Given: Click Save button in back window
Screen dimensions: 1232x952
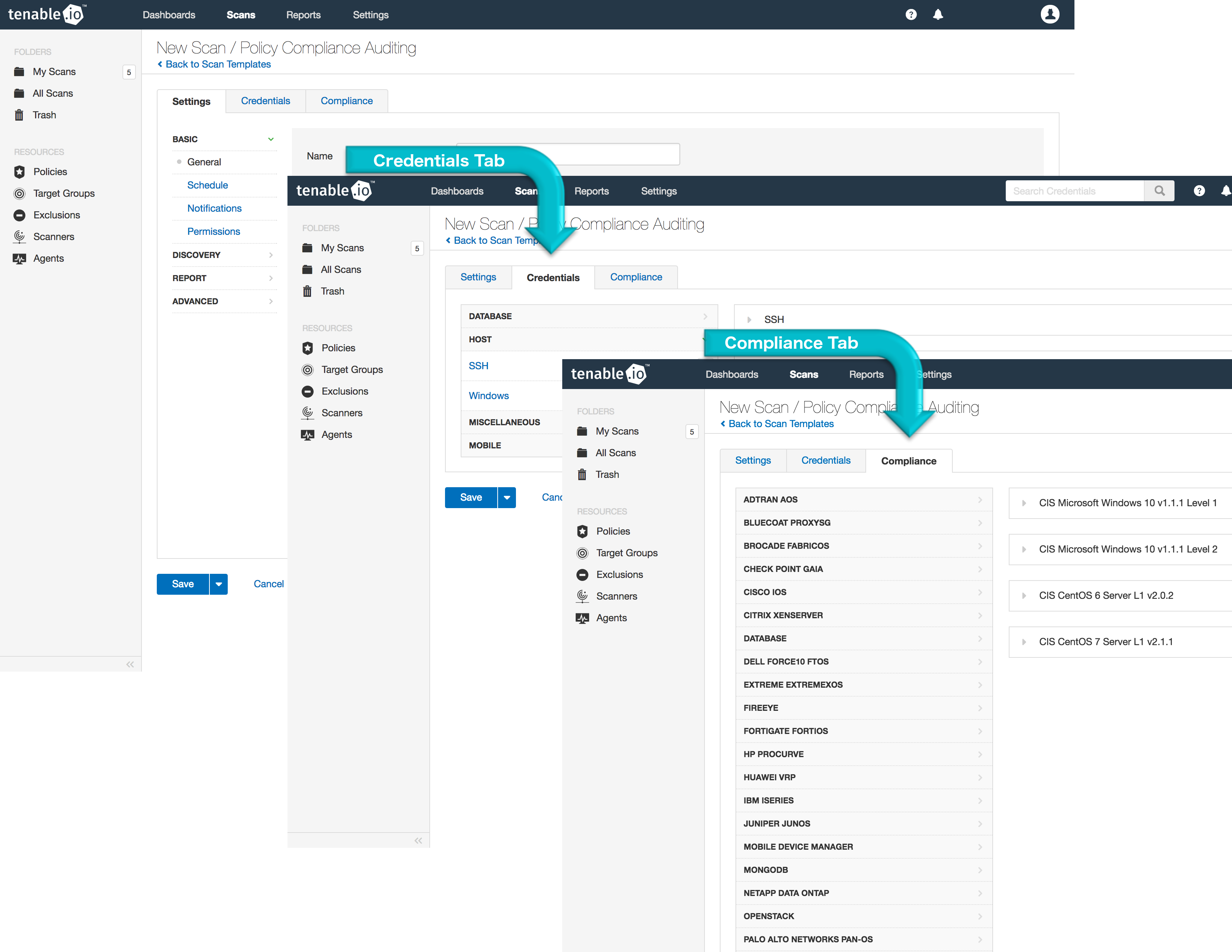Looking at the screenshot, I should [183, 584].
